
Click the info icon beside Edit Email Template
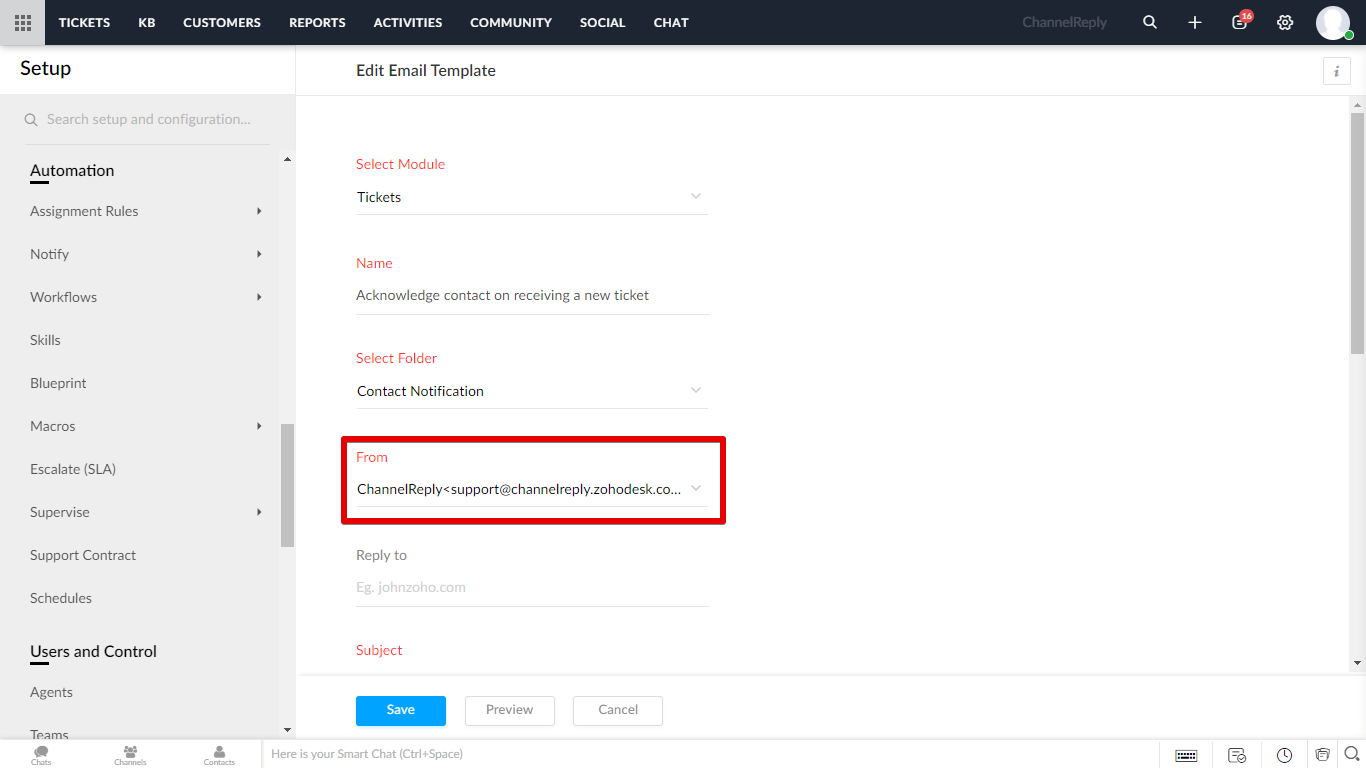(1337, 71)
